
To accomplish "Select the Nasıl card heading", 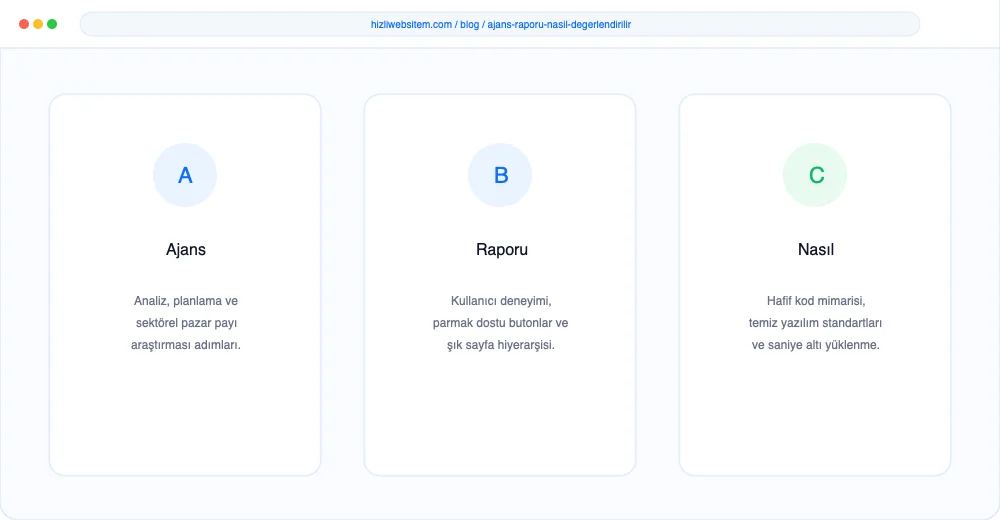I will pos(816,249).
